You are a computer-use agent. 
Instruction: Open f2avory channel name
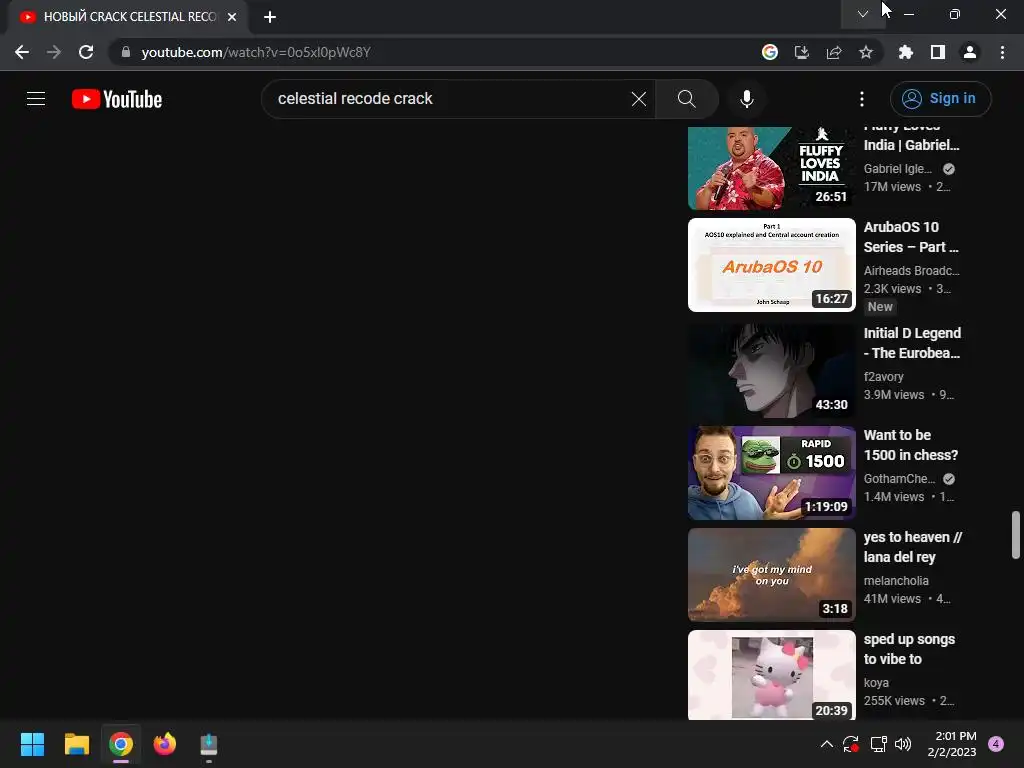[x=884, y=377]
